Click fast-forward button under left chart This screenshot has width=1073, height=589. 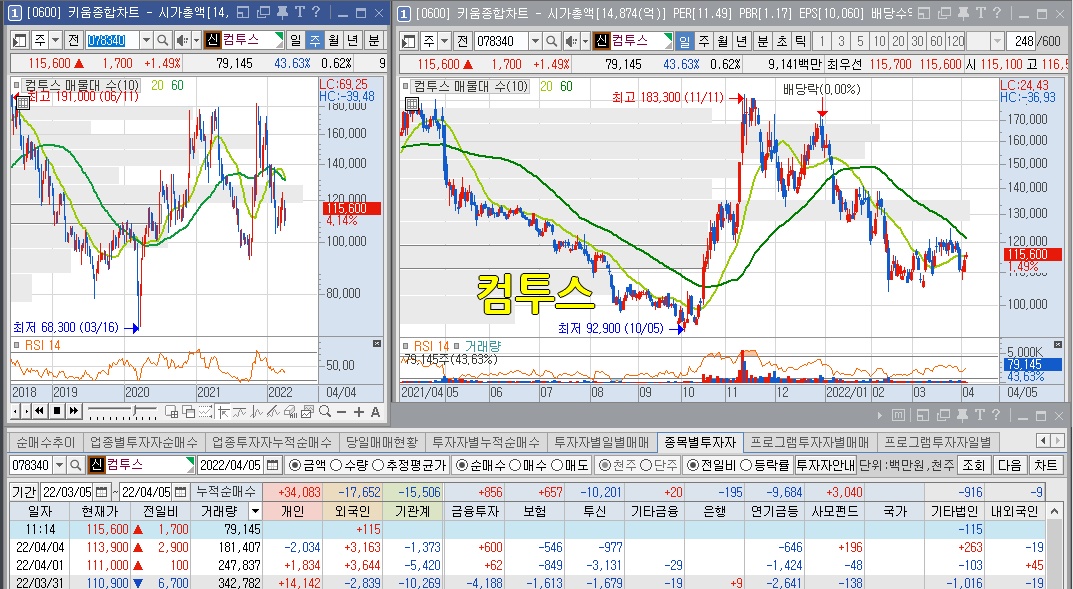[73, 411]
